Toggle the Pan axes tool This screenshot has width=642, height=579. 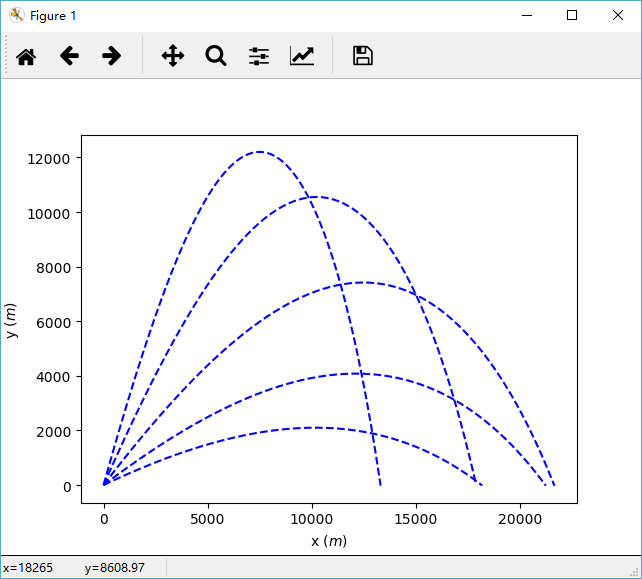point(173,56)
